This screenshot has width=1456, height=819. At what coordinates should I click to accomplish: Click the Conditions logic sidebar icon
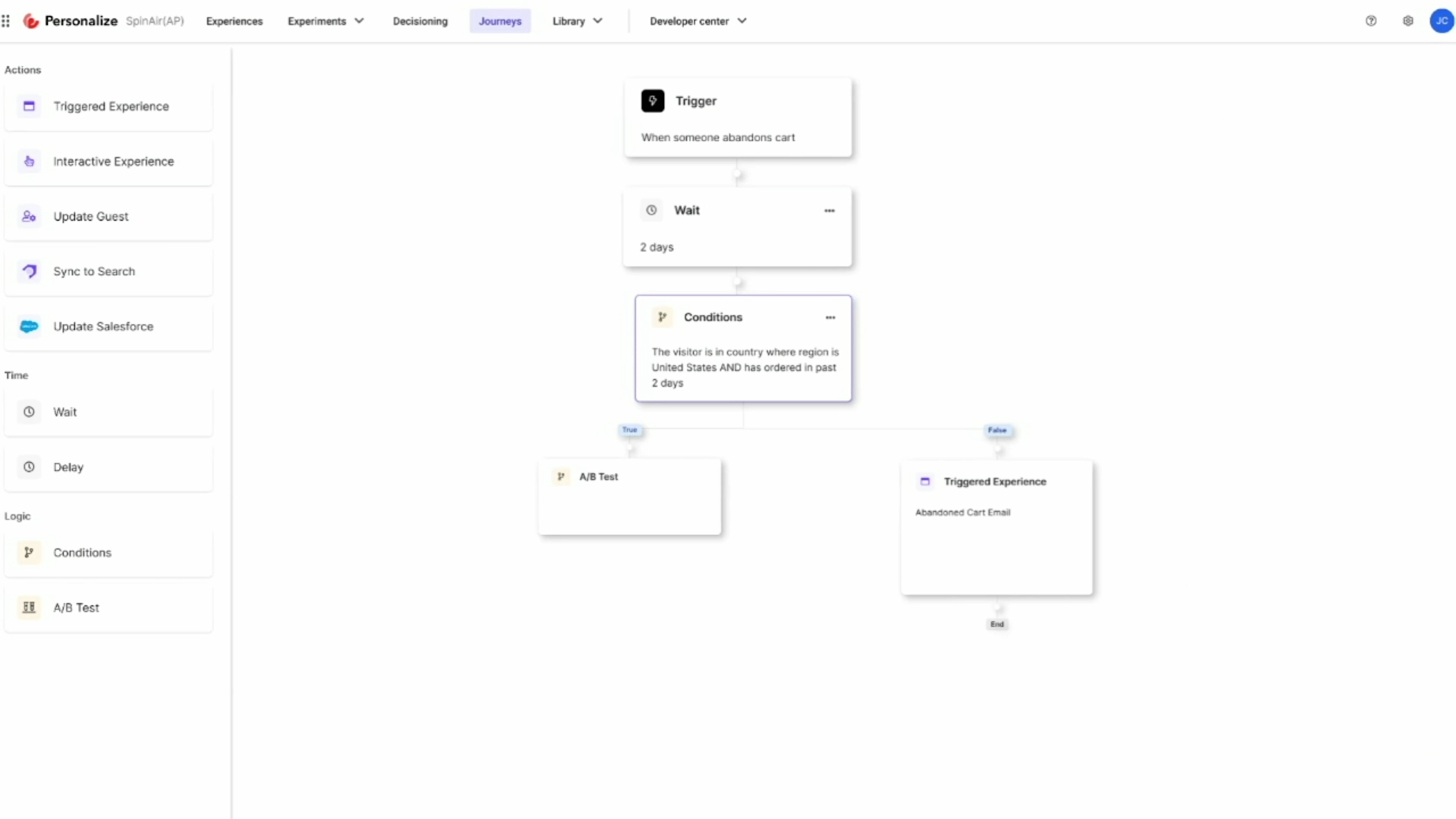29,552
